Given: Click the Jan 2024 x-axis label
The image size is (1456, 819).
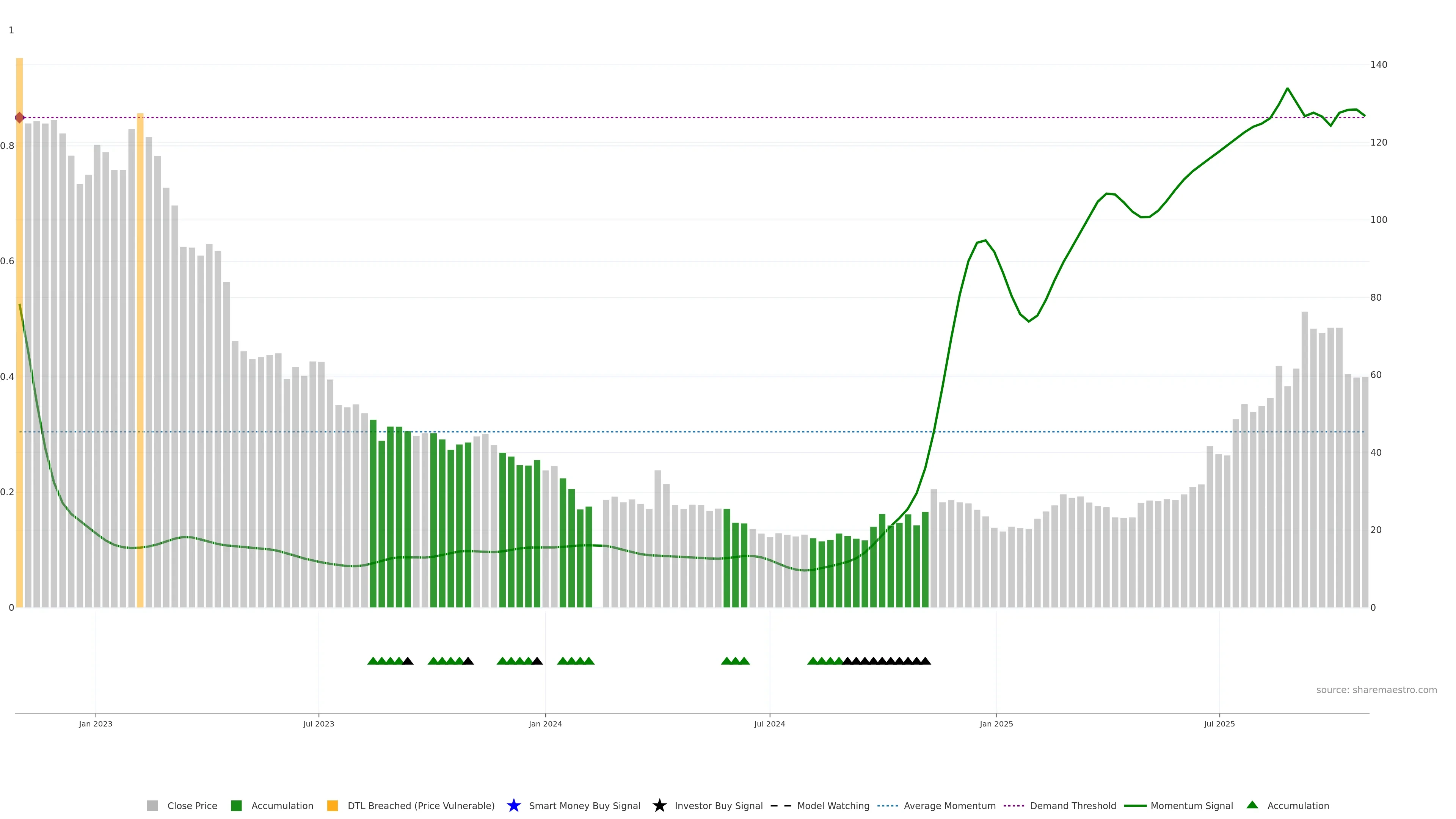Looking at the screenshot, I should click(x=545, y=723).
